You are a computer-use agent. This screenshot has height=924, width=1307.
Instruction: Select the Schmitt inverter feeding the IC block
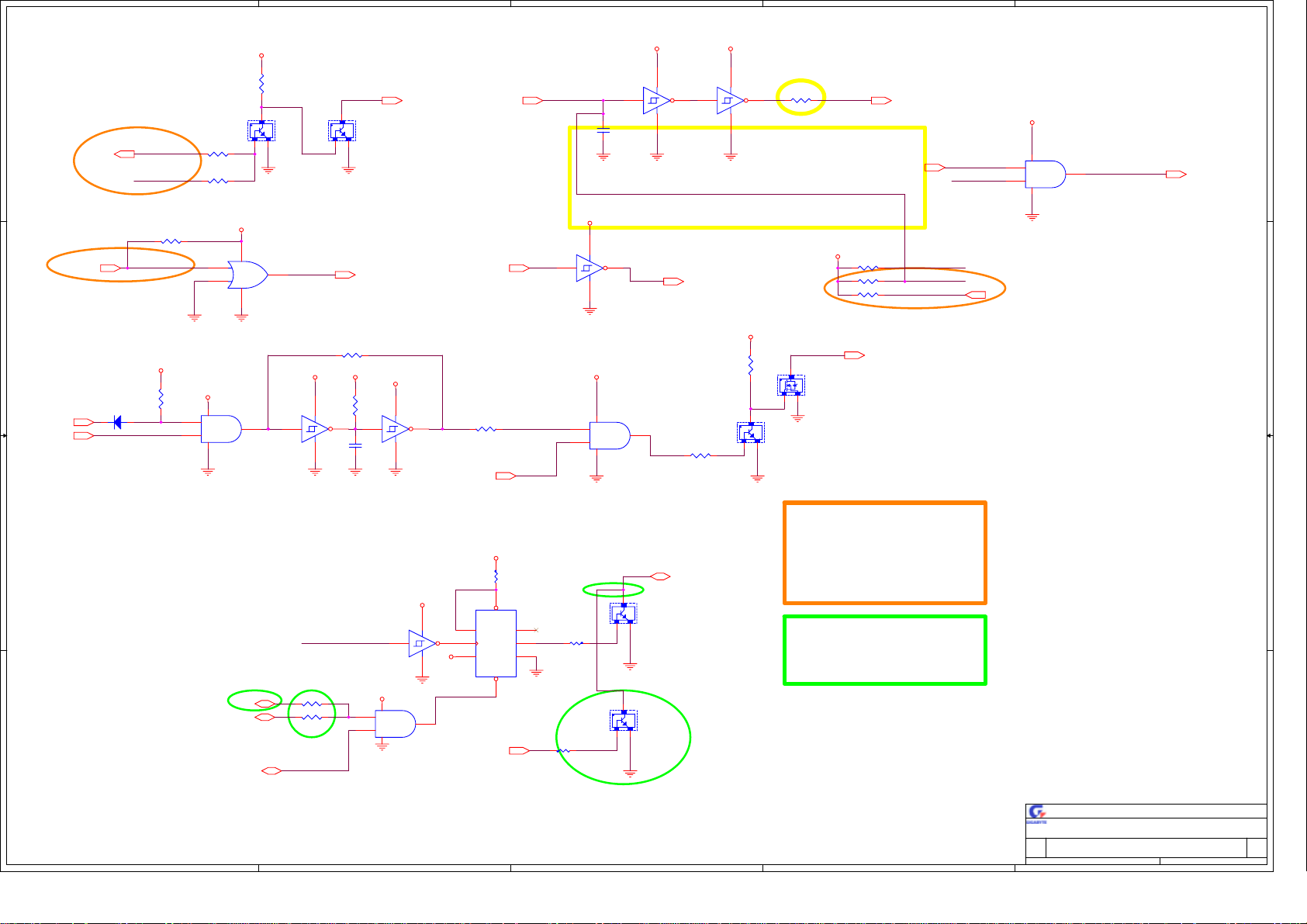point(423,643)
